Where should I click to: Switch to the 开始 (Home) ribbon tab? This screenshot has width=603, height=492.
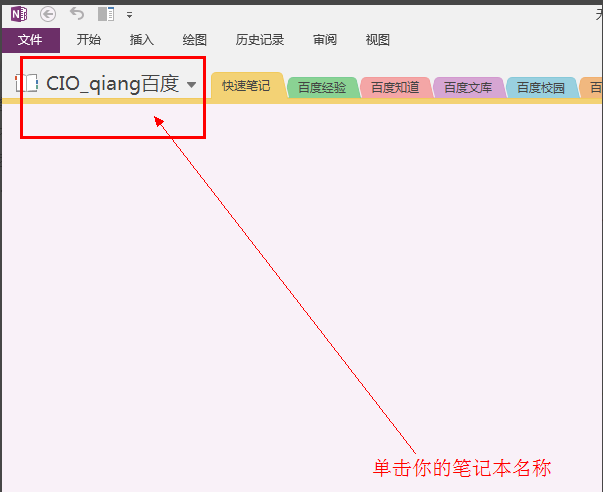tap(89, 40)
